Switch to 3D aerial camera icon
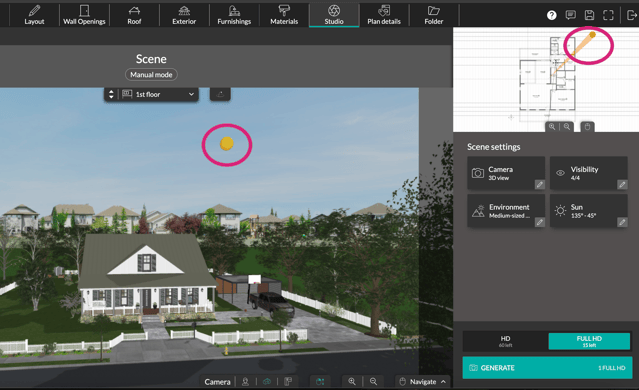 [x=267, y=381]
